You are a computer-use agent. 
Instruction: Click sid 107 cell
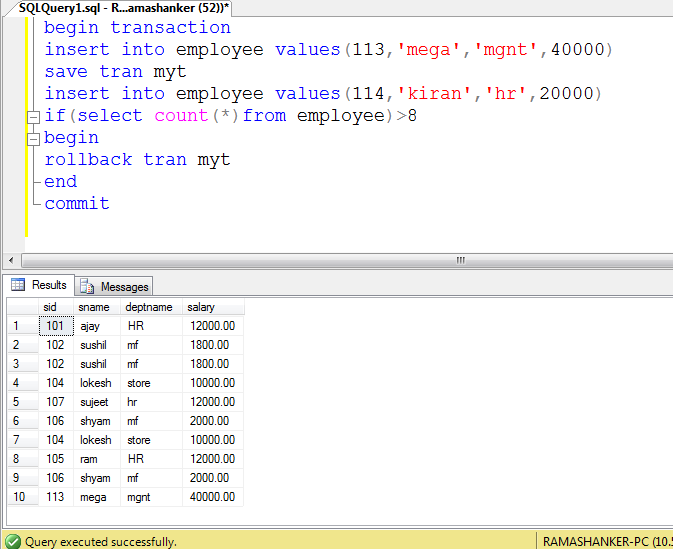[56, 402]
